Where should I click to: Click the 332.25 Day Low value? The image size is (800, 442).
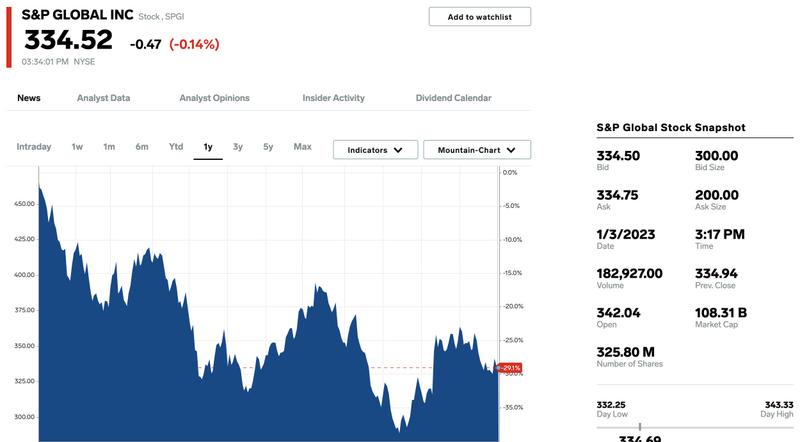click(611, 405)
